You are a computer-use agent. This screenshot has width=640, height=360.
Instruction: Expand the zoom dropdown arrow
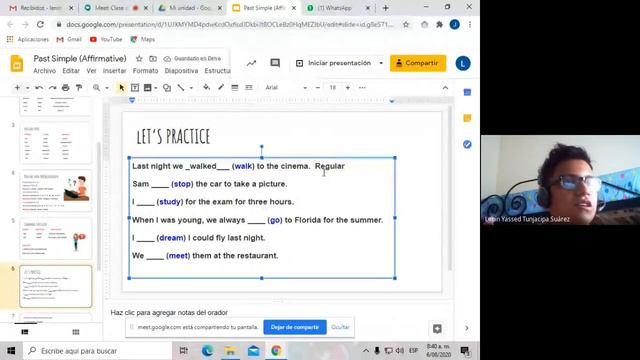pyautogui.click(x=107, y=88)
